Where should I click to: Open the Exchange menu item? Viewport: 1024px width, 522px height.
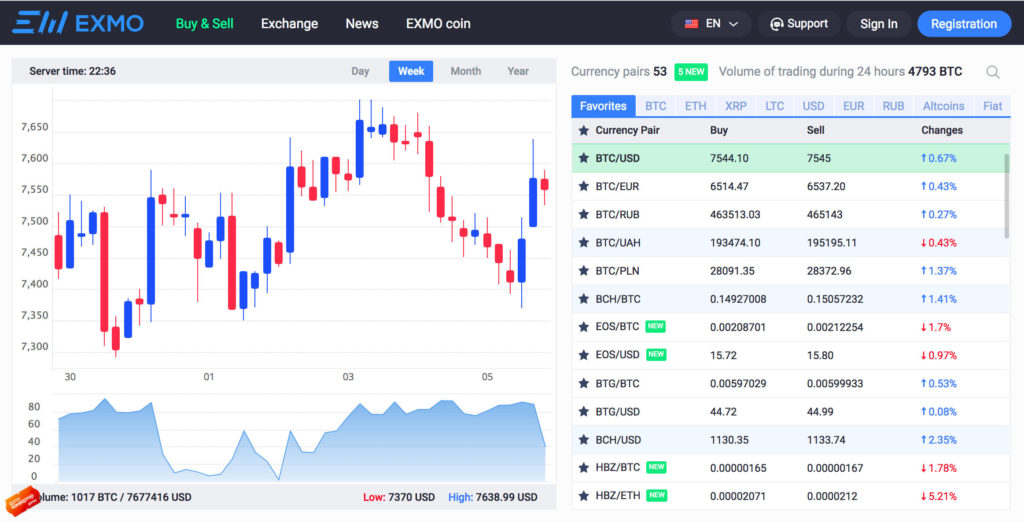[x=289, y=23]
